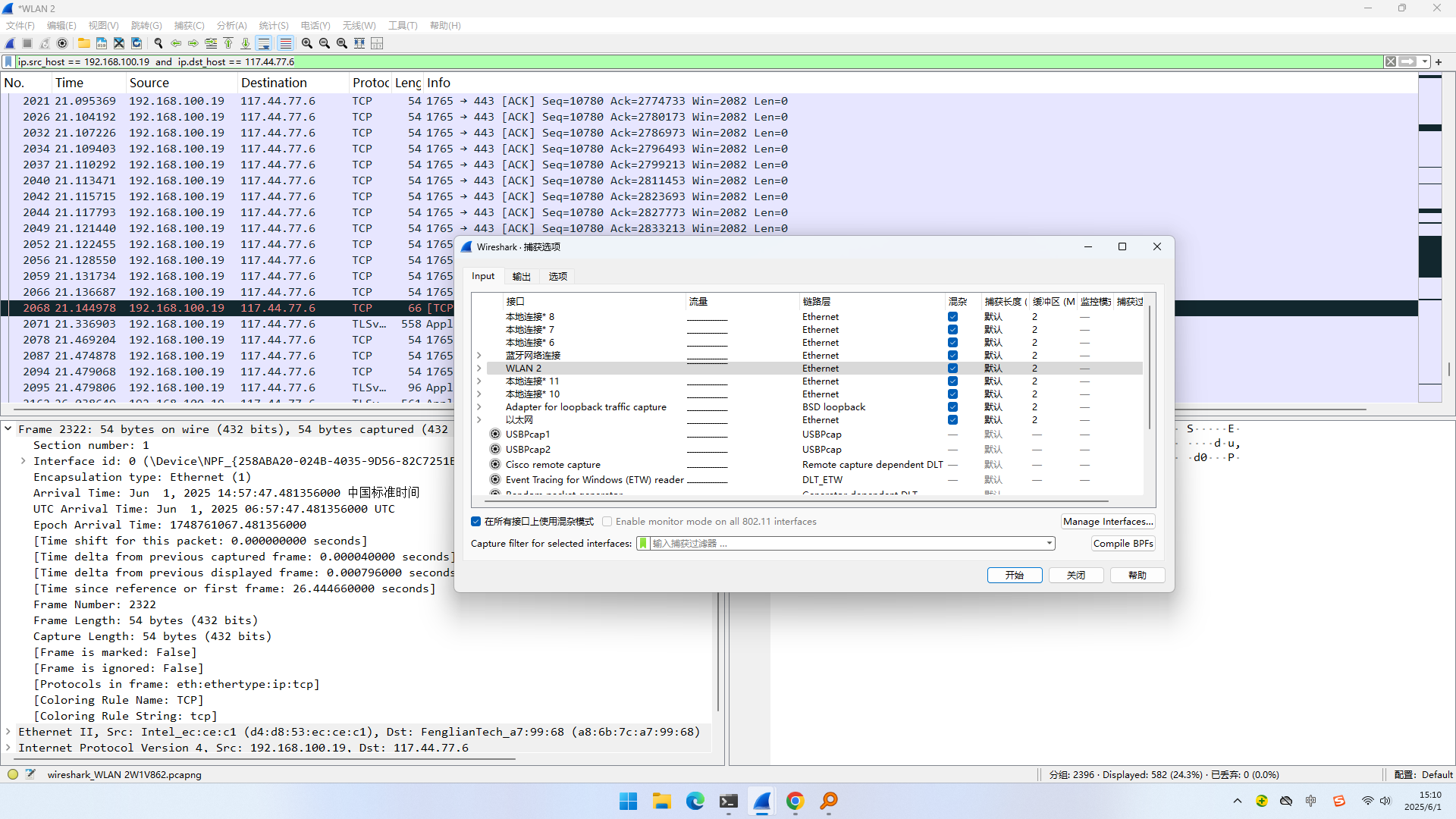Open capture options from the main toolbar
Viewport: 1456px width, 819px height.
coord(62,43)
